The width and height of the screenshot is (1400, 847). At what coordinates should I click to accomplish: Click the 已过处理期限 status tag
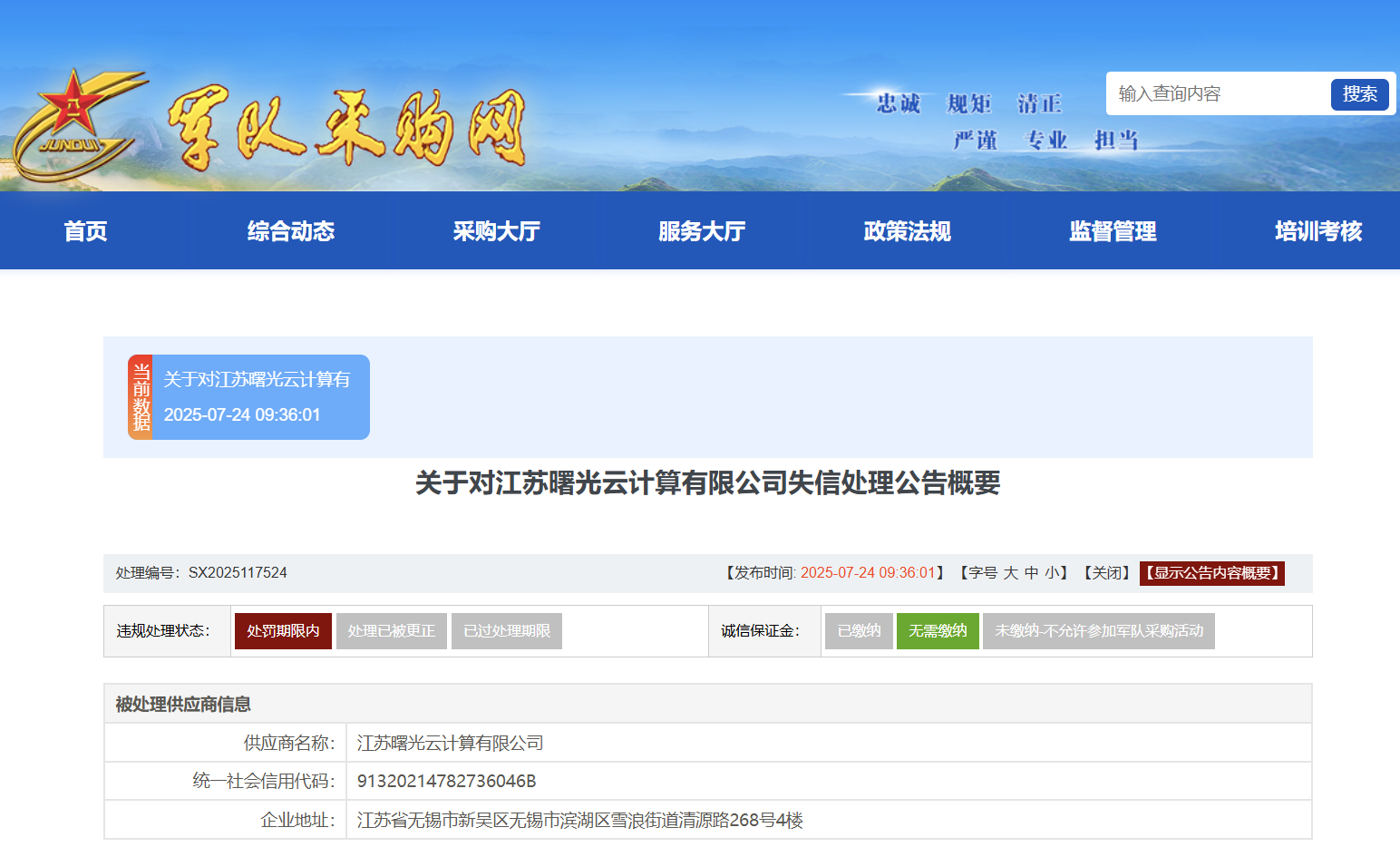pos(507,631)
